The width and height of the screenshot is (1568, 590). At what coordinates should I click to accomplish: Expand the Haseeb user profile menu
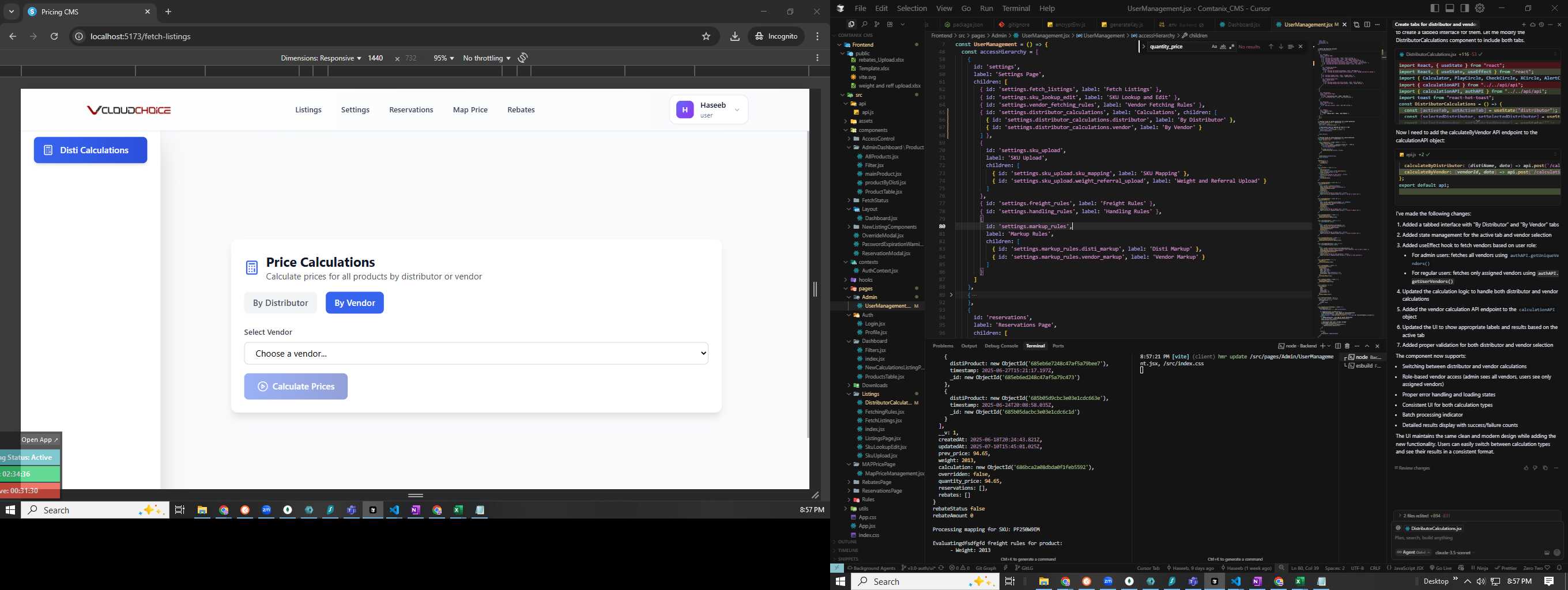[x=709, y=110]
